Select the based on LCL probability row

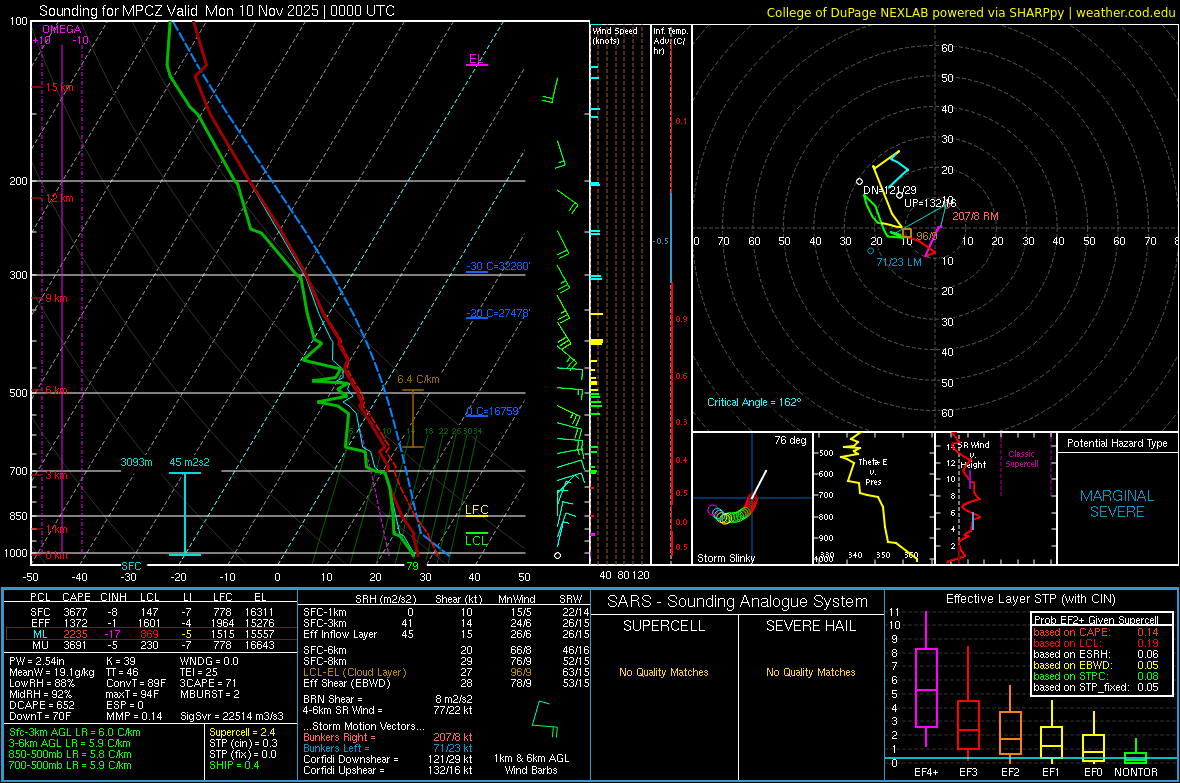click(x=1096, y=643)
